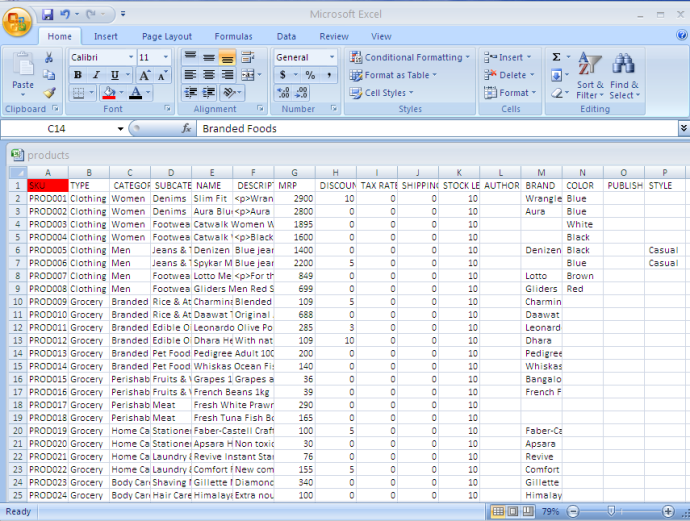Open the Insert ribbon tab

pyautogui.click(x=106, y=37)
